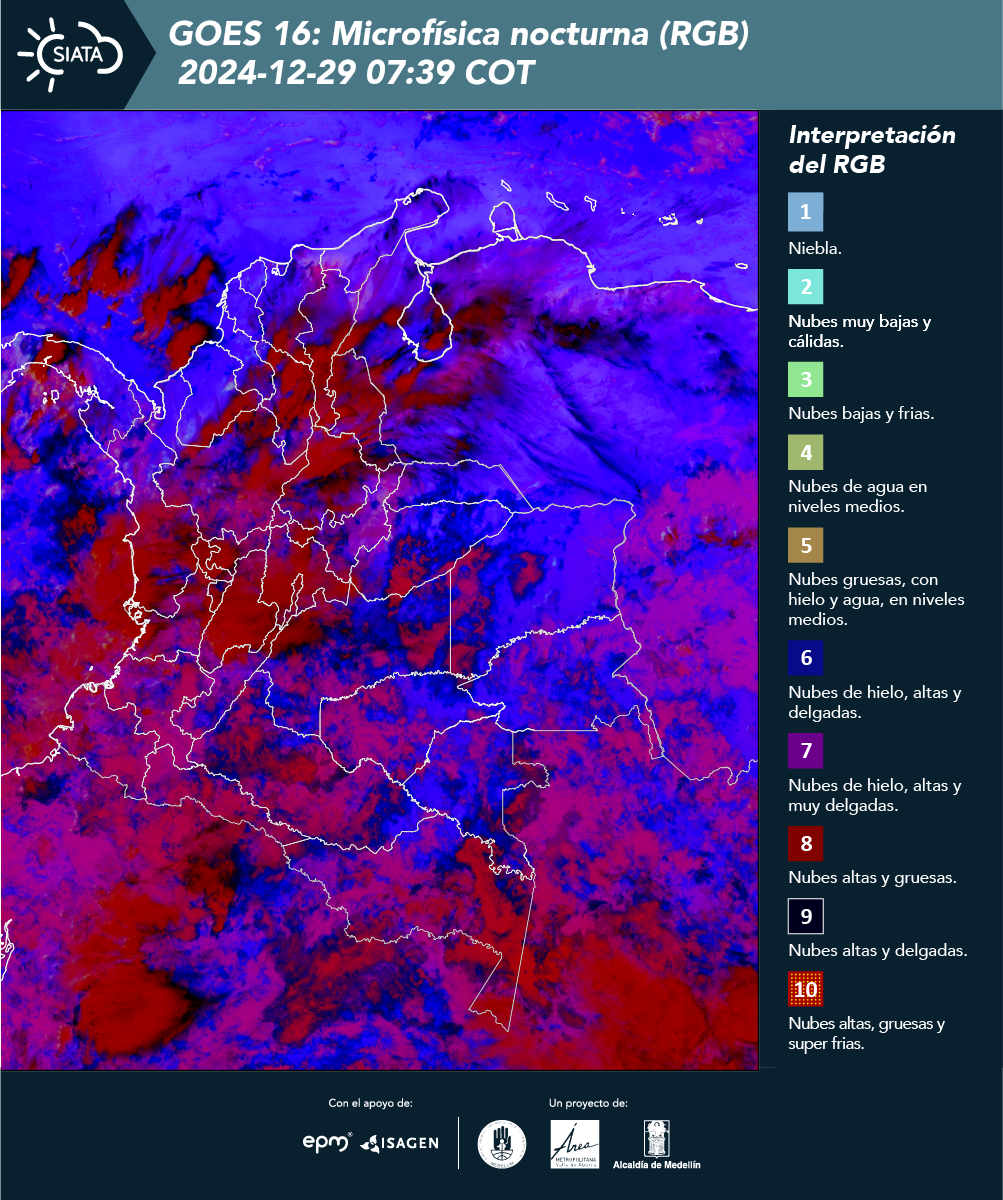Click the Alcaldía de Medellín logo
The width and height of the screenshot is (1003, 1200).
[657, 1144]
